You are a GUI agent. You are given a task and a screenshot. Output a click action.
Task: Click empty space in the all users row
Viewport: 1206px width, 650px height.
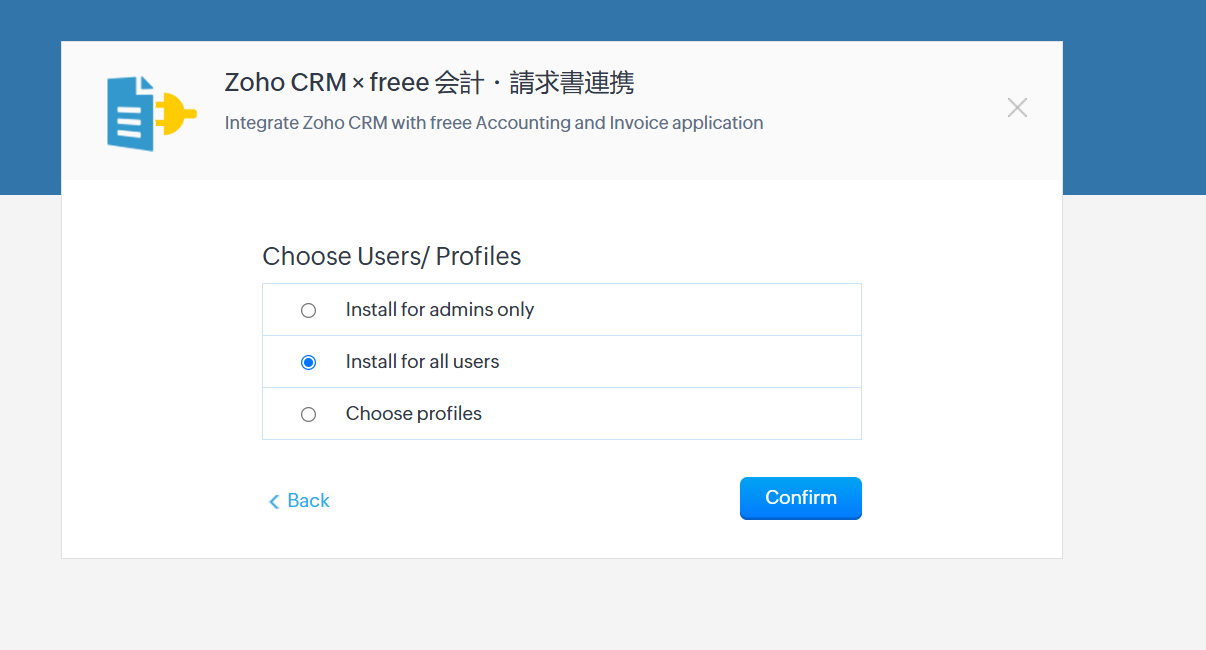[700, 362]
